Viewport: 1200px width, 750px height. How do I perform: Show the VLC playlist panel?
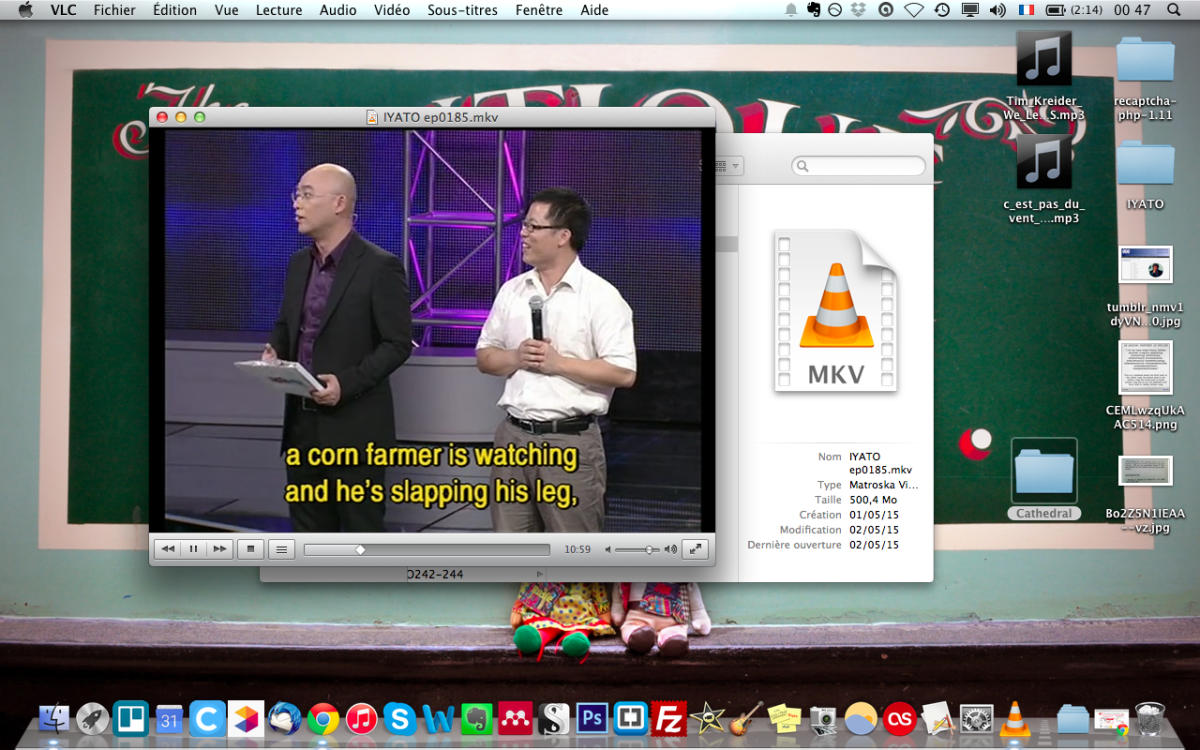(282, 549)
